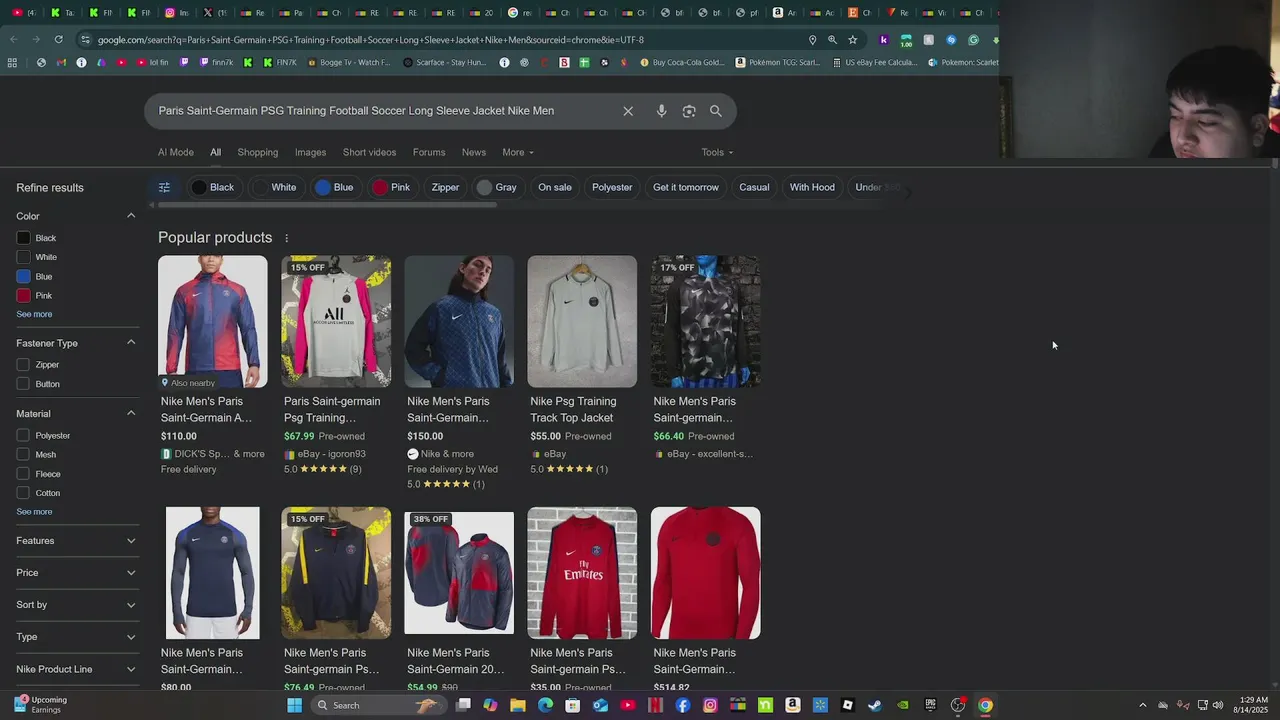Expand the Type filter section
The width and height of the screenshot is (1280, 720).
(76, 637)
